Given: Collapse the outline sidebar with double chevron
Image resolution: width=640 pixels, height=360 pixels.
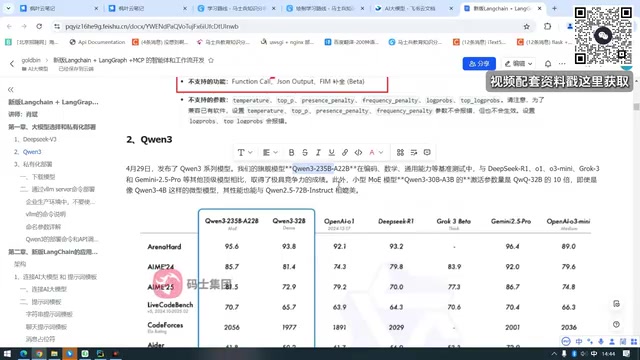Looking at the screenshot, I should point(11,89).
